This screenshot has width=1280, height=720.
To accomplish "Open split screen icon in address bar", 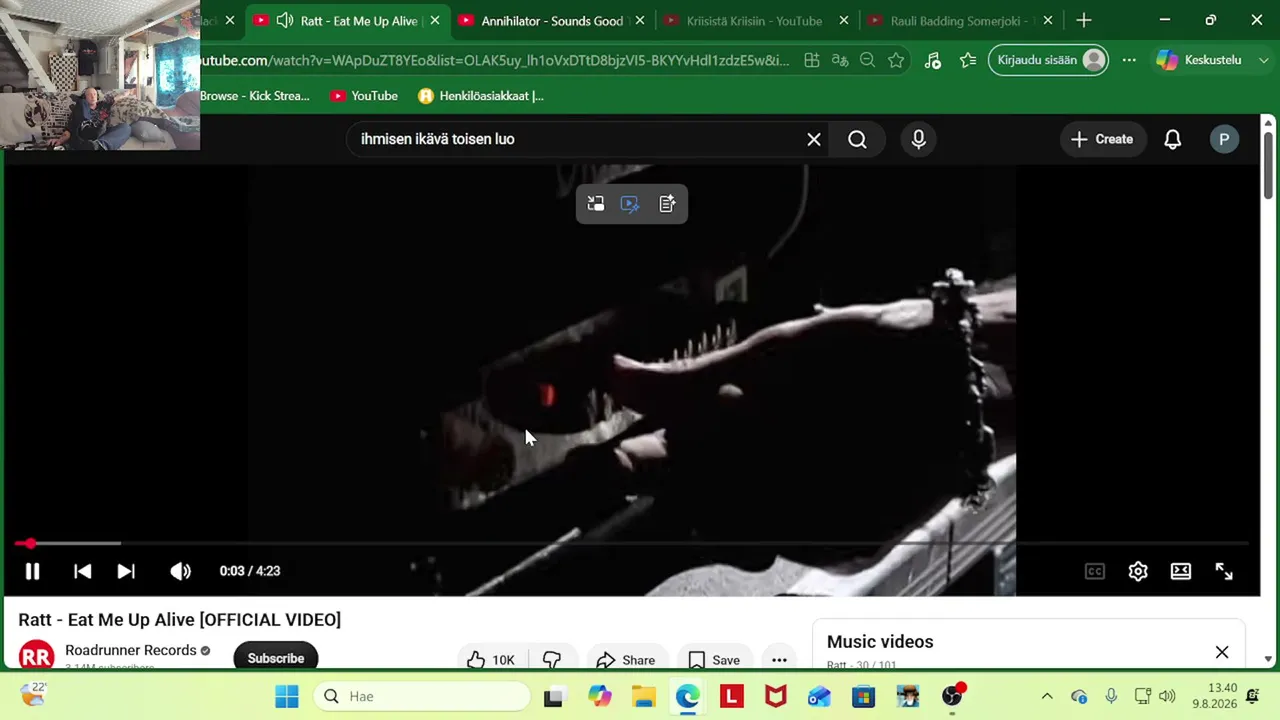I will coord(812,61).
